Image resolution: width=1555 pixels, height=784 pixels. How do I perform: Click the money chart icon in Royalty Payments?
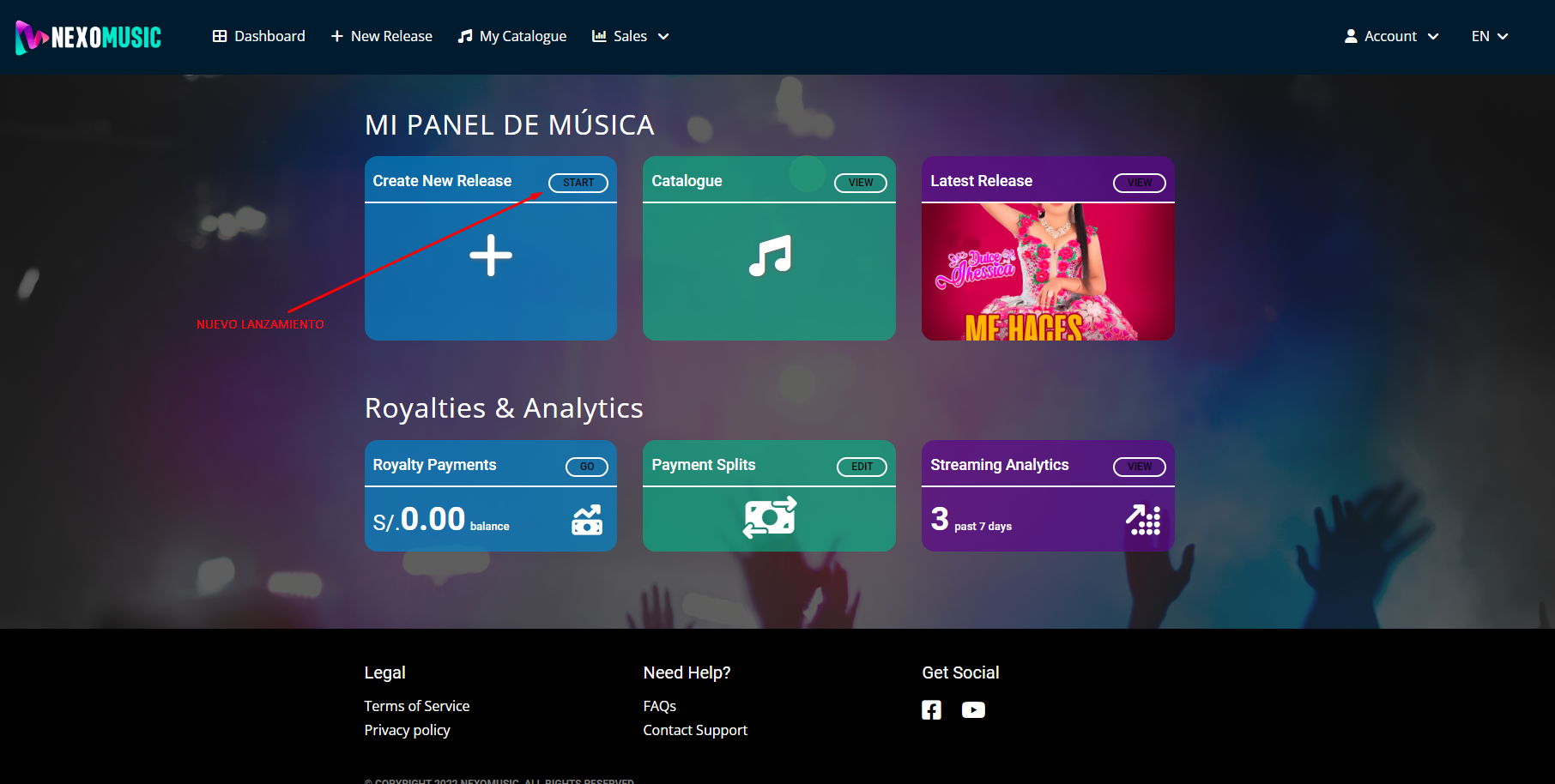587,519
